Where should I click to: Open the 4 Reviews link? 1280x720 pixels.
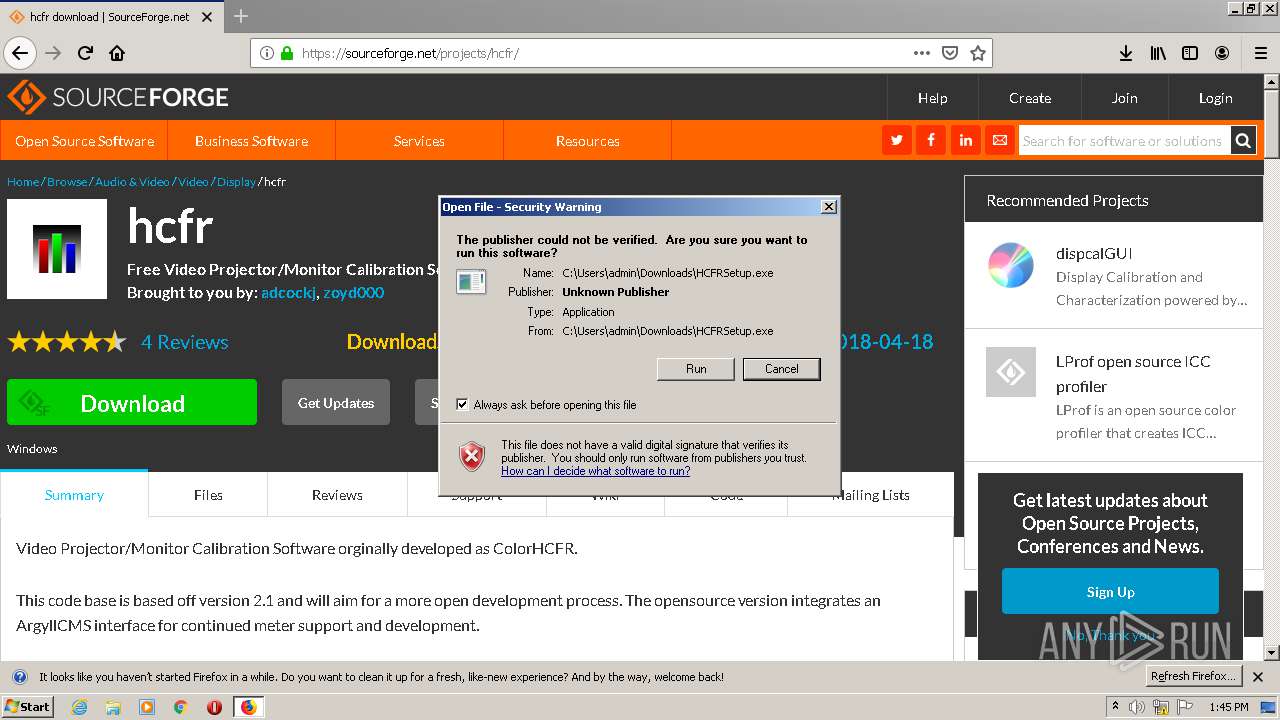184,342
